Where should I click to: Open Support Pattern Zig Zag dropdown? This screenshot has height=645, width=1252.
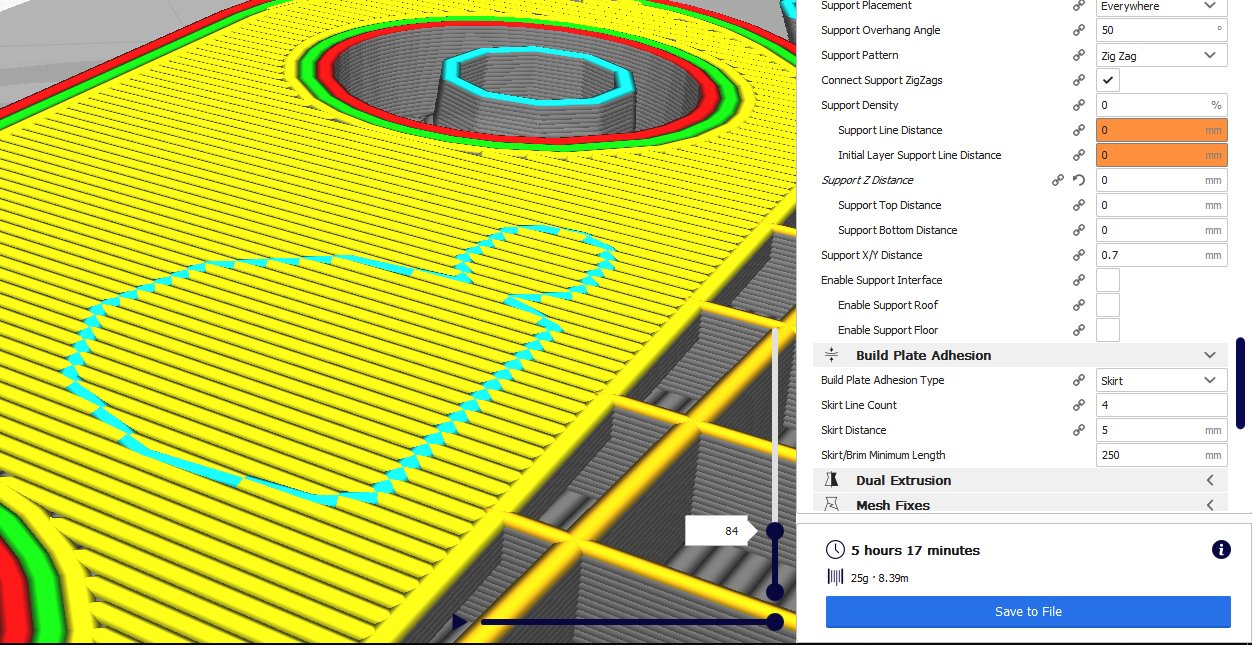[1162, 55]
